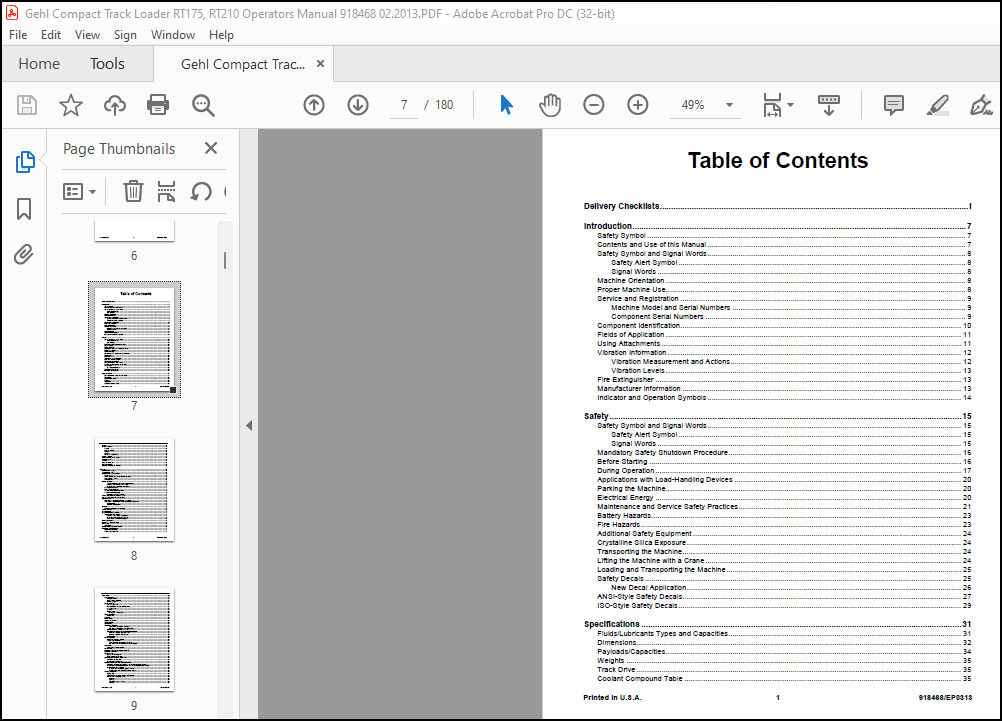The height and width of the screenshot is (721, 1002).
Task: Click the print pages thumbnail icon
Action: click(166, 191)
